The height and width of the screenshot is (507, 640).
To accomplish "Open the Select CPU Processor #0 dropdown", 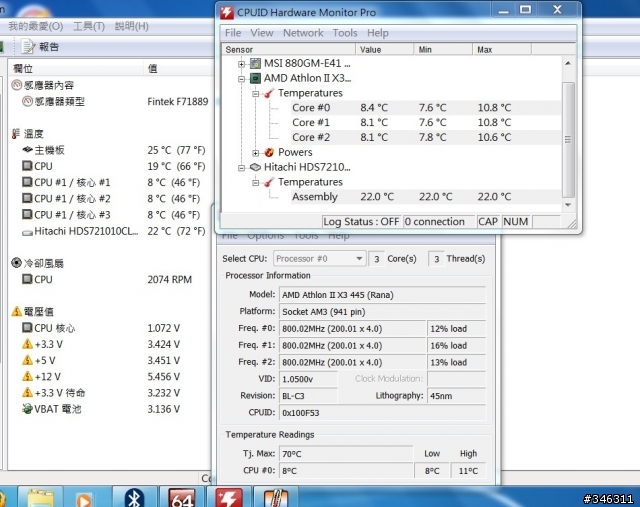I will [319, 258].
